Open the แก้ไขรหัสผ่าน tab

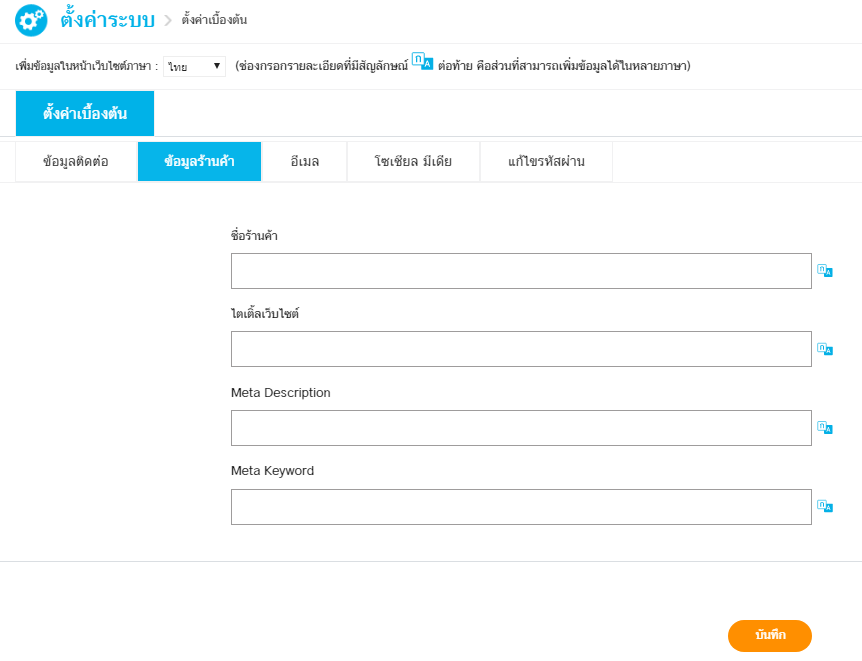pos(546,162)
